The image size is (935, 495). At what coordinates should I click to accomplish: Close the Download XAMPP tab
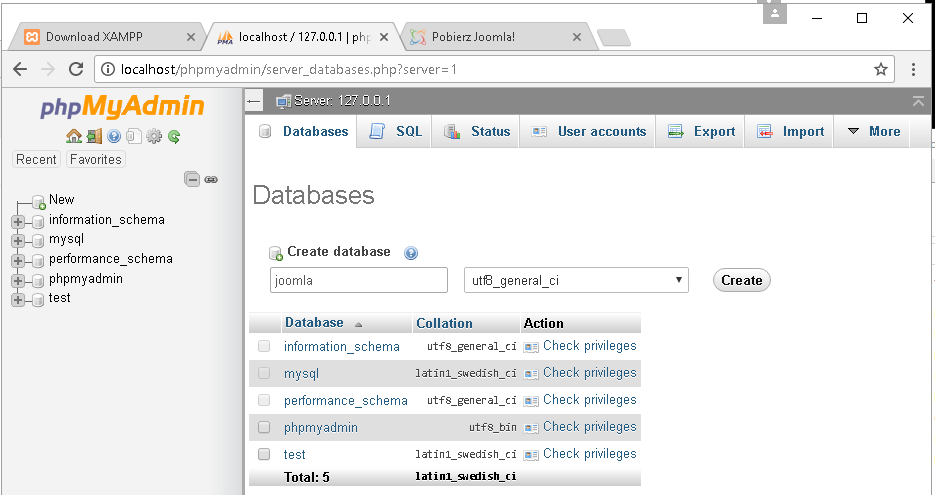pos(191,37)
